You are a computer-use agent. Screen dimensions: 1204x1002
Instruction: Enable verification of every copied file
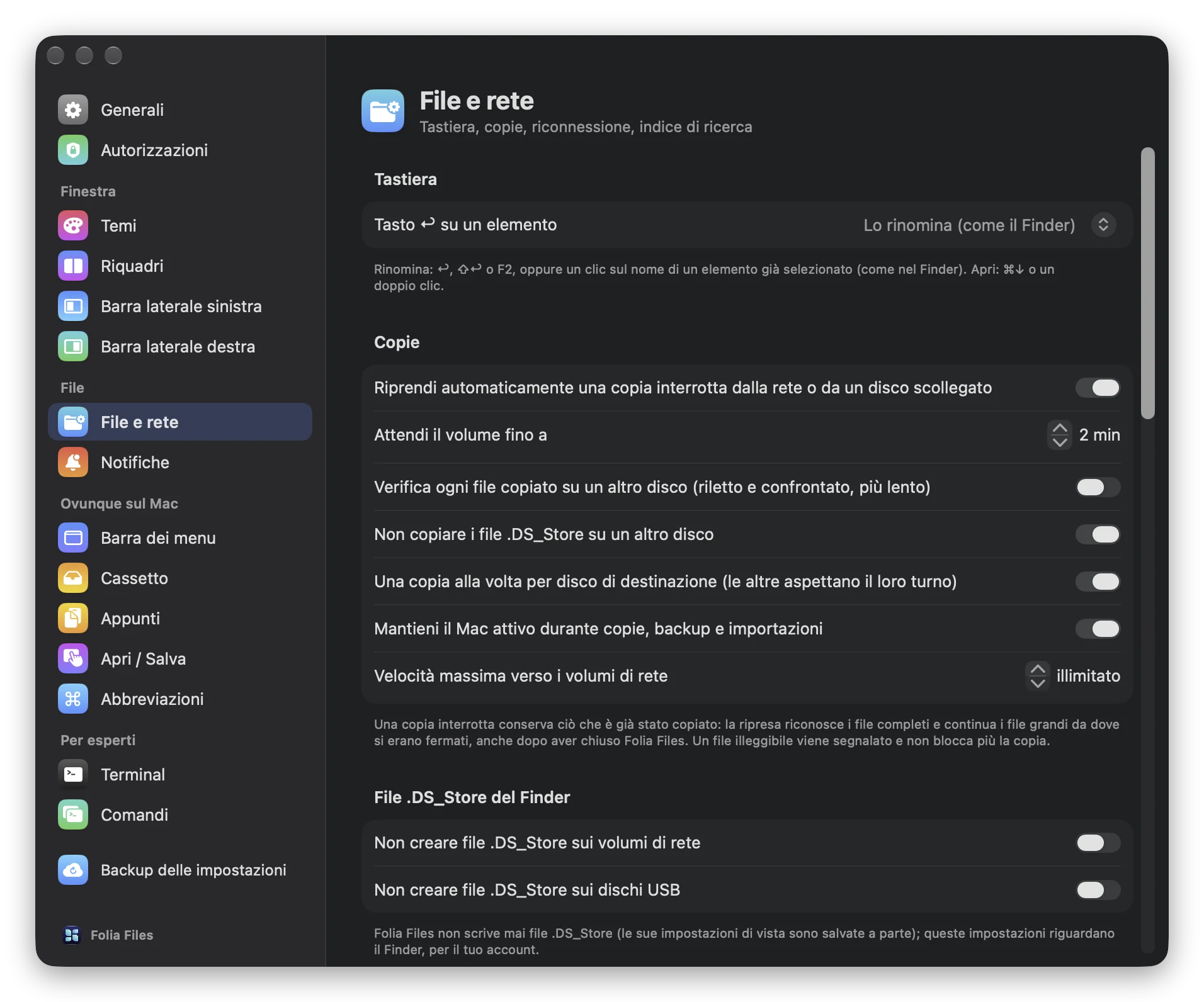click(1098, 487)
